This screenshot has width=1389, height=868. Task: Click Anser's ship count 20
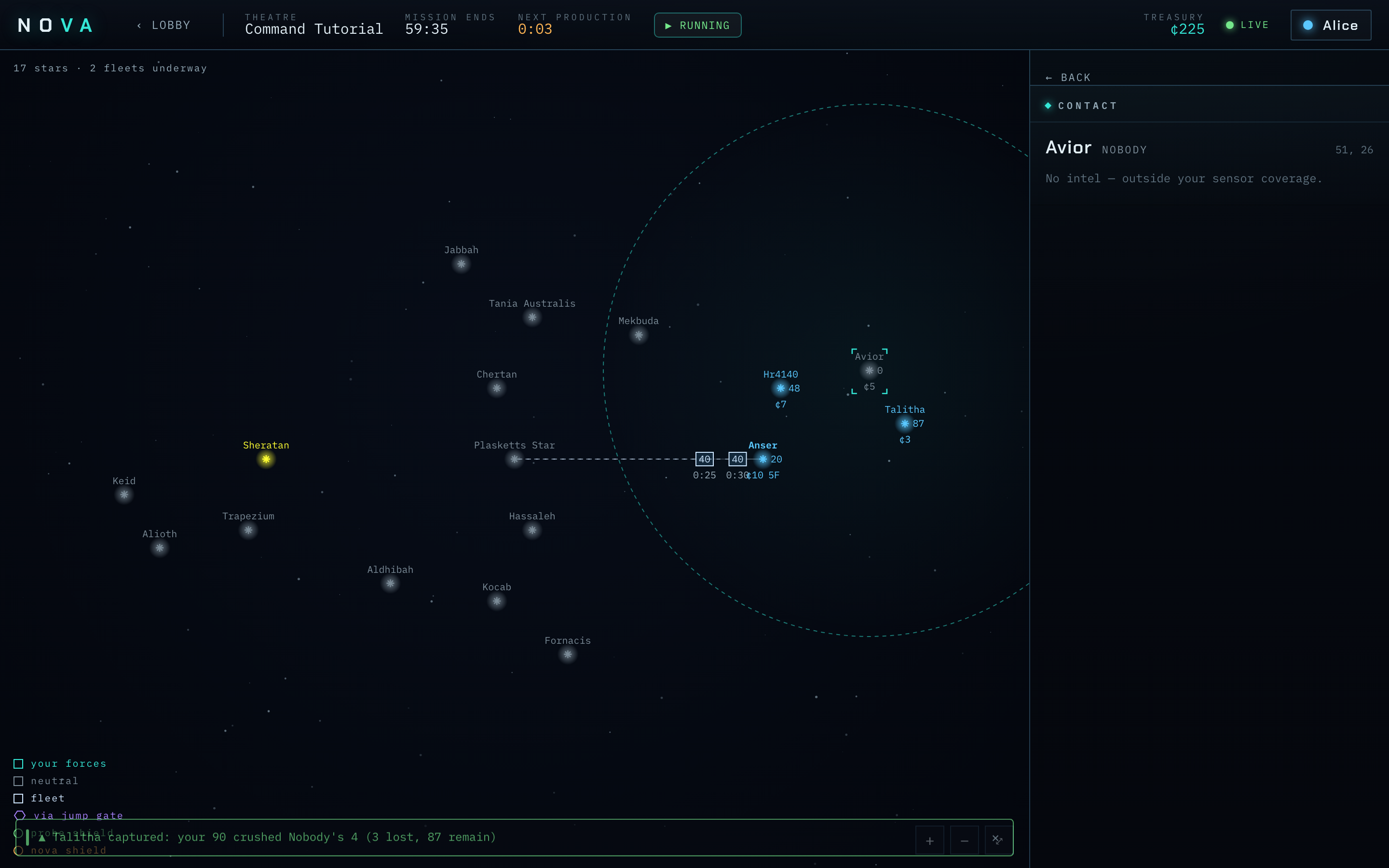click(776, 459)
